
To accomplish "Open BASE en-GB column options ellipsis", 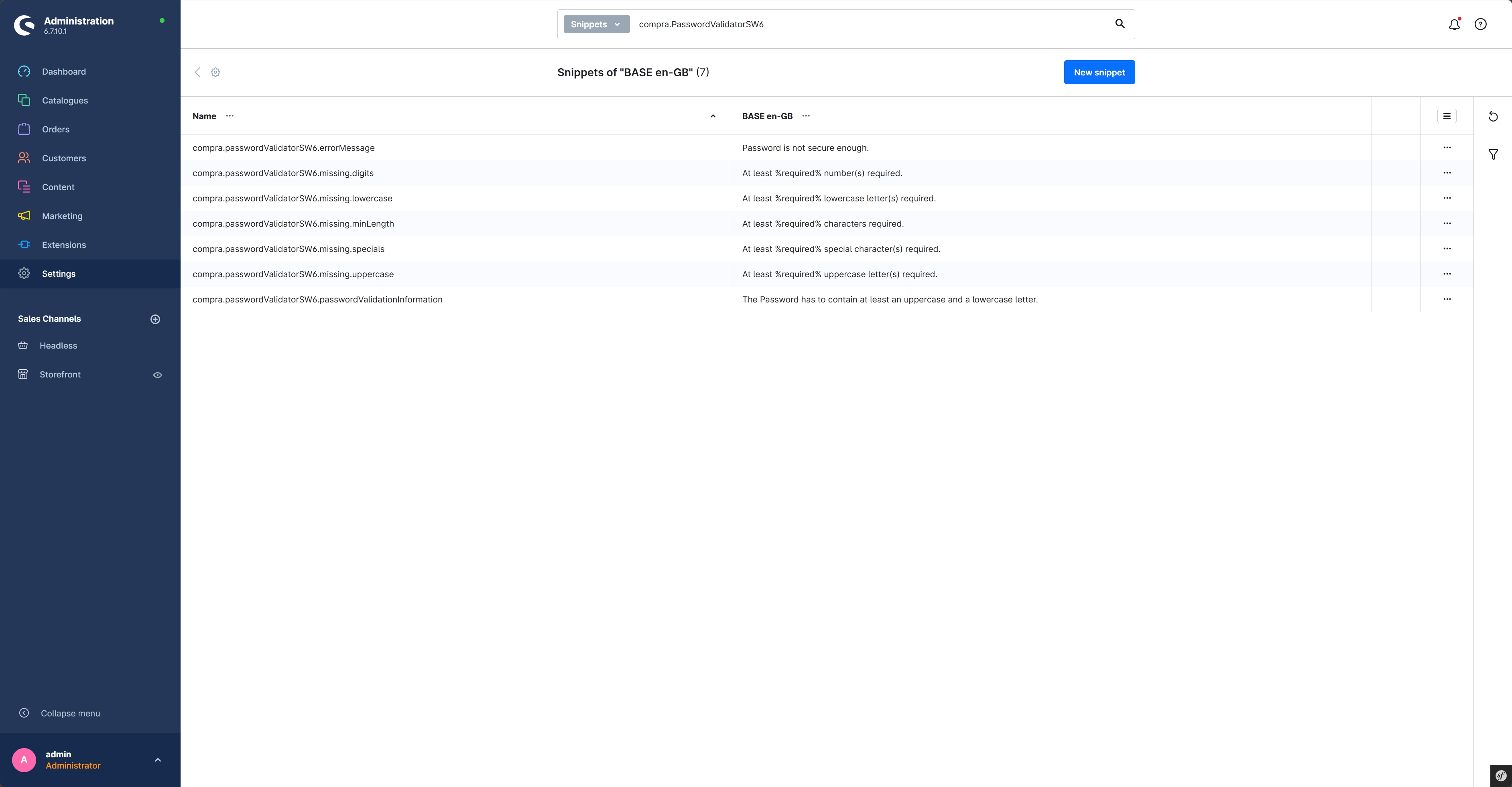I will pos(805,116).
